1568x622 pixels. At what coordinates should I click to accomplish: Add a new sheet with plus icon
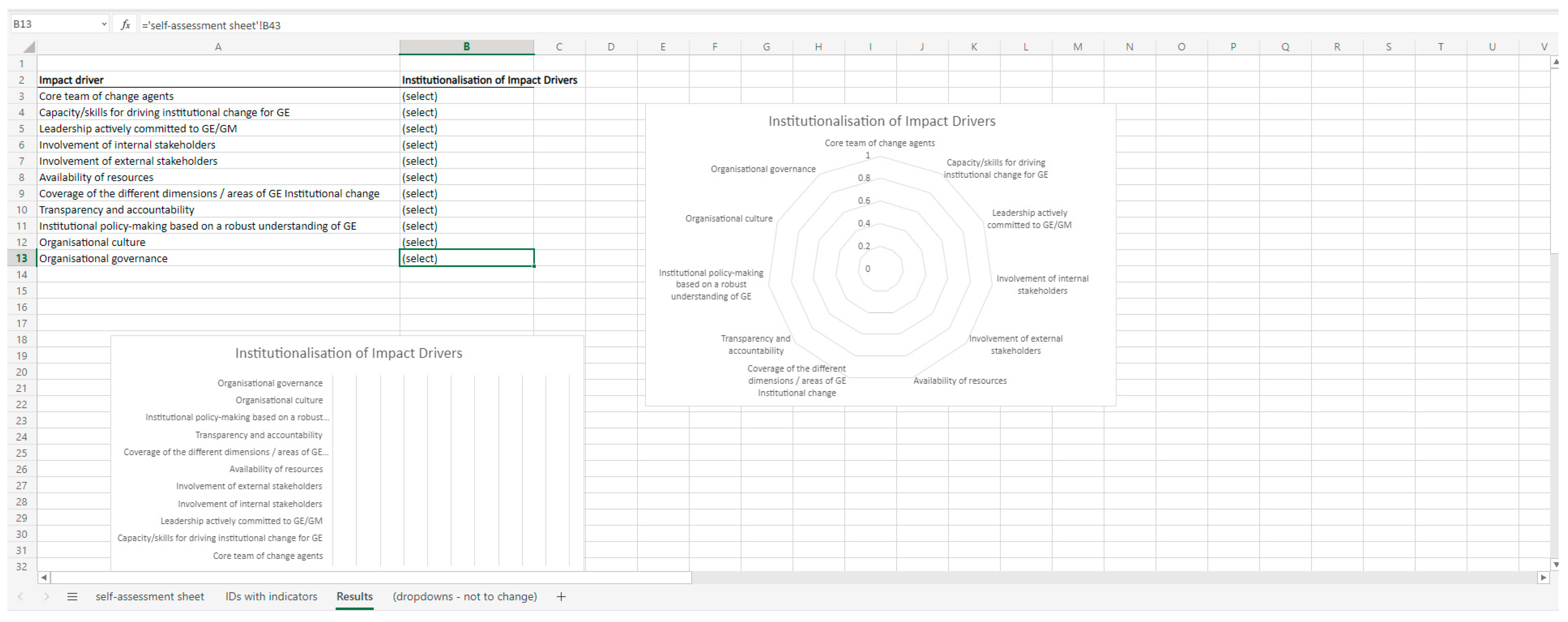click(561, 597)
